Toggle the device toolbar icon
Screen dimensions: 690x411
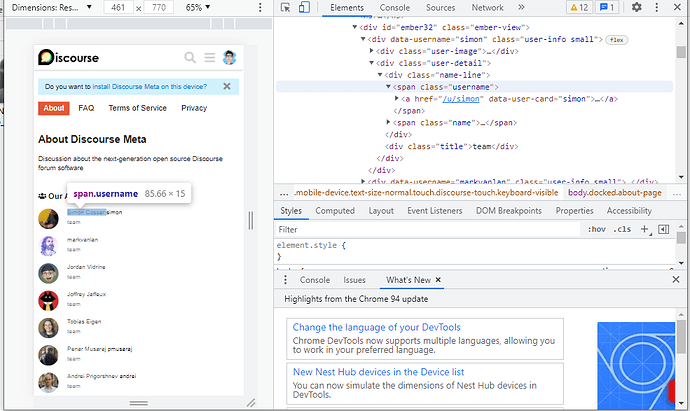point(304,7)
